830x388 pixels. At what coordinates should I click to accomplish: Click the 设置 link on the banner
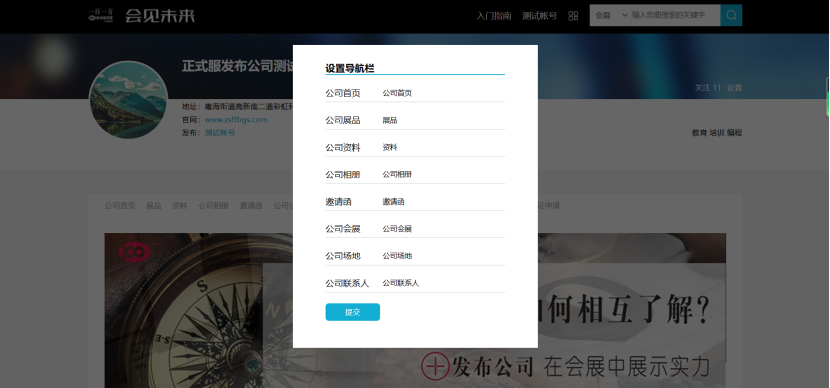734,88
